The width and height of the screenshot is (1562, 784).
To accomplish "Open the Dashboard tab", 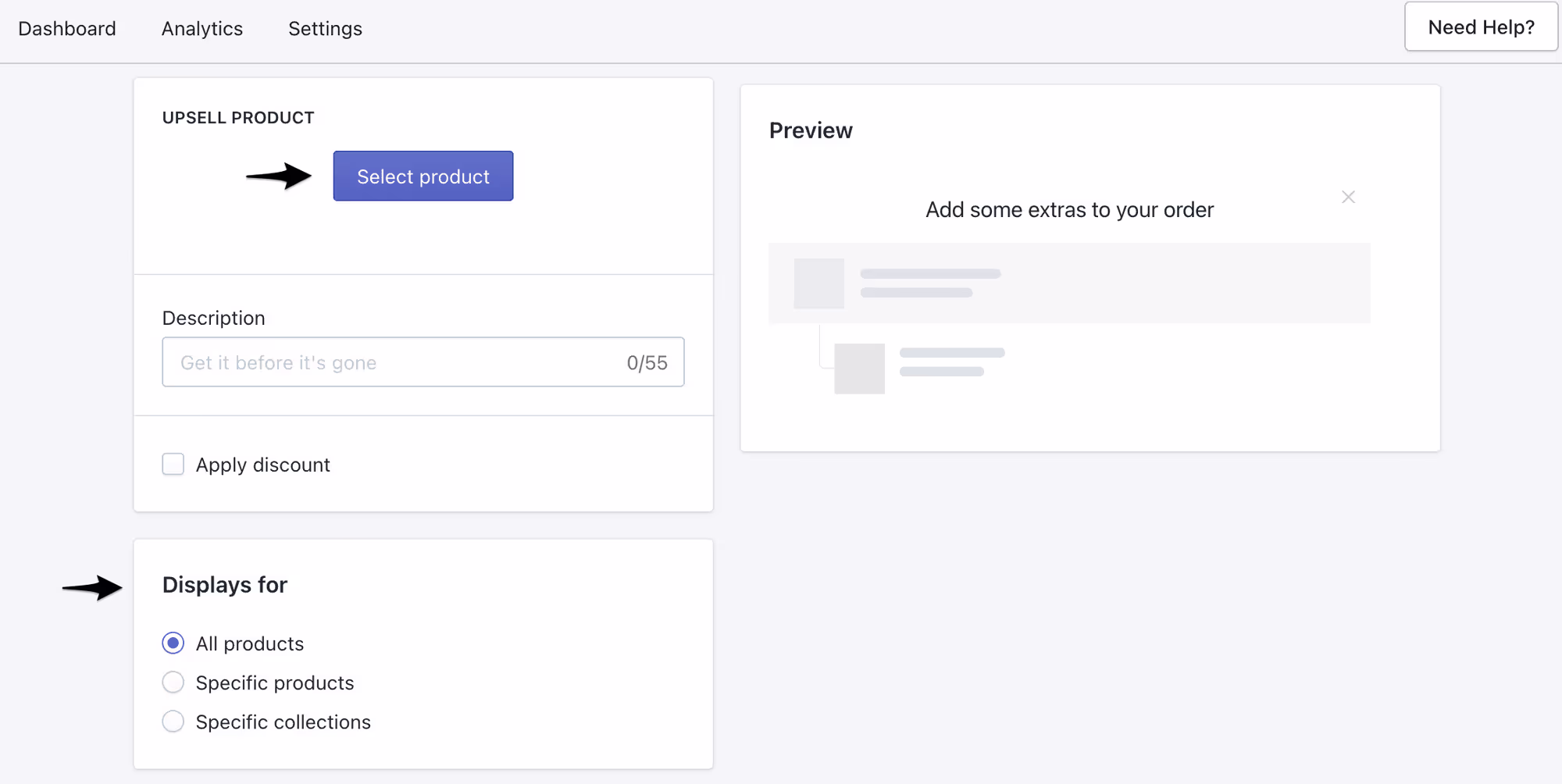I will tap(67, 29).
